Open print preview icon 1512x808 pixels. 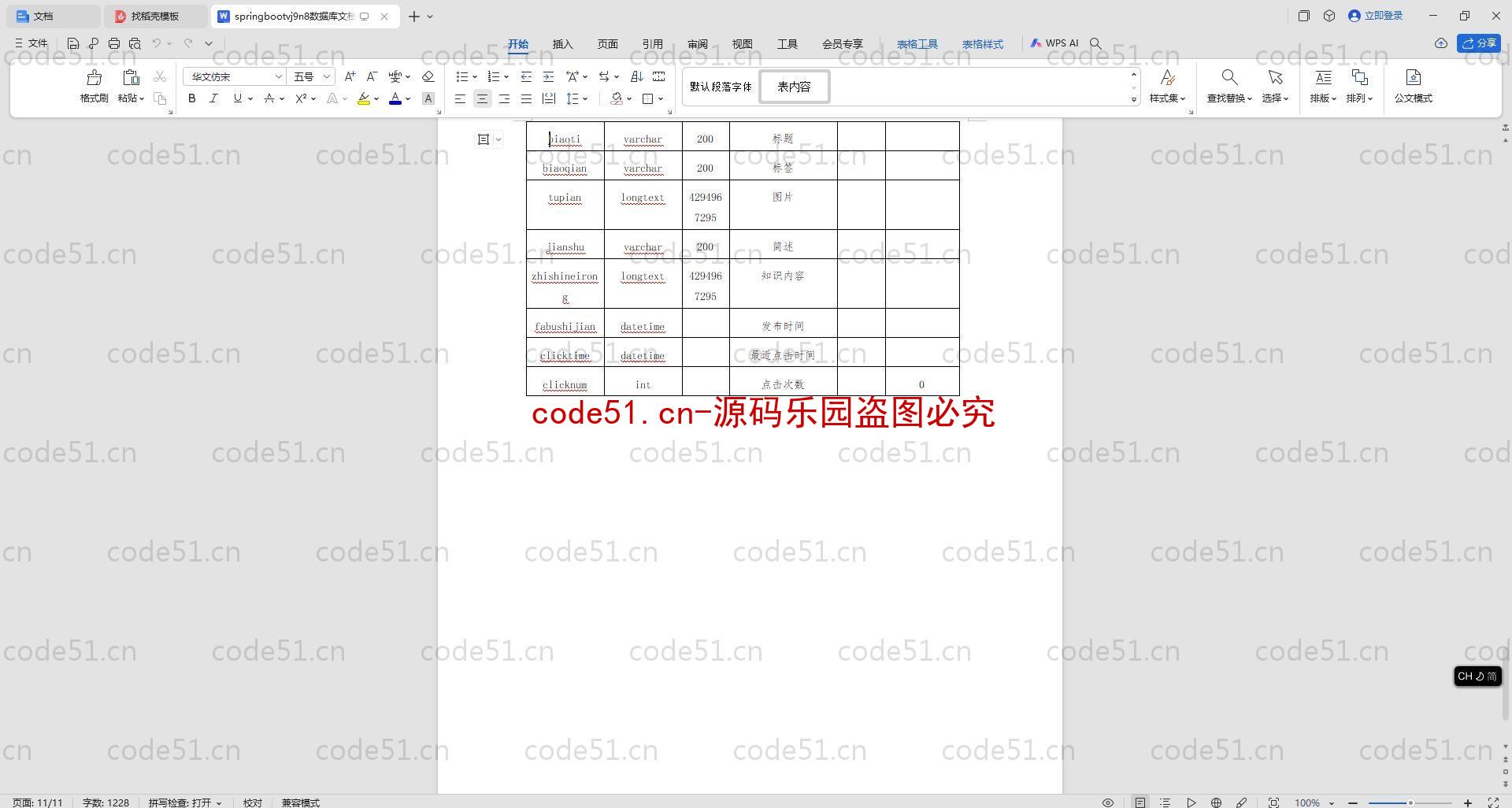[x=135, y=43]
